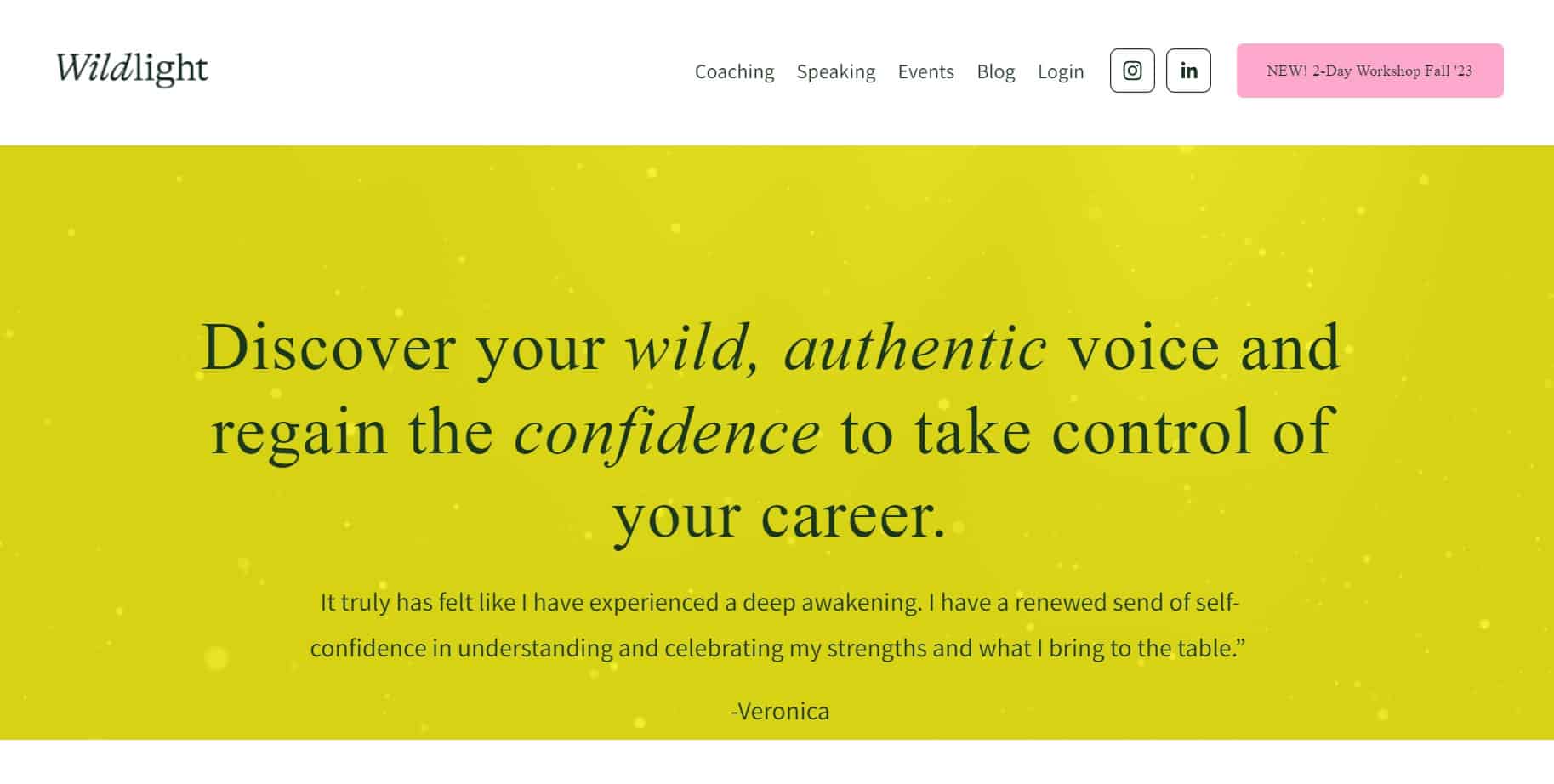The height and width of the screenshot is (784, 1554).
Task: Click the "-Veronica" attribution
Action: [780, 711]
